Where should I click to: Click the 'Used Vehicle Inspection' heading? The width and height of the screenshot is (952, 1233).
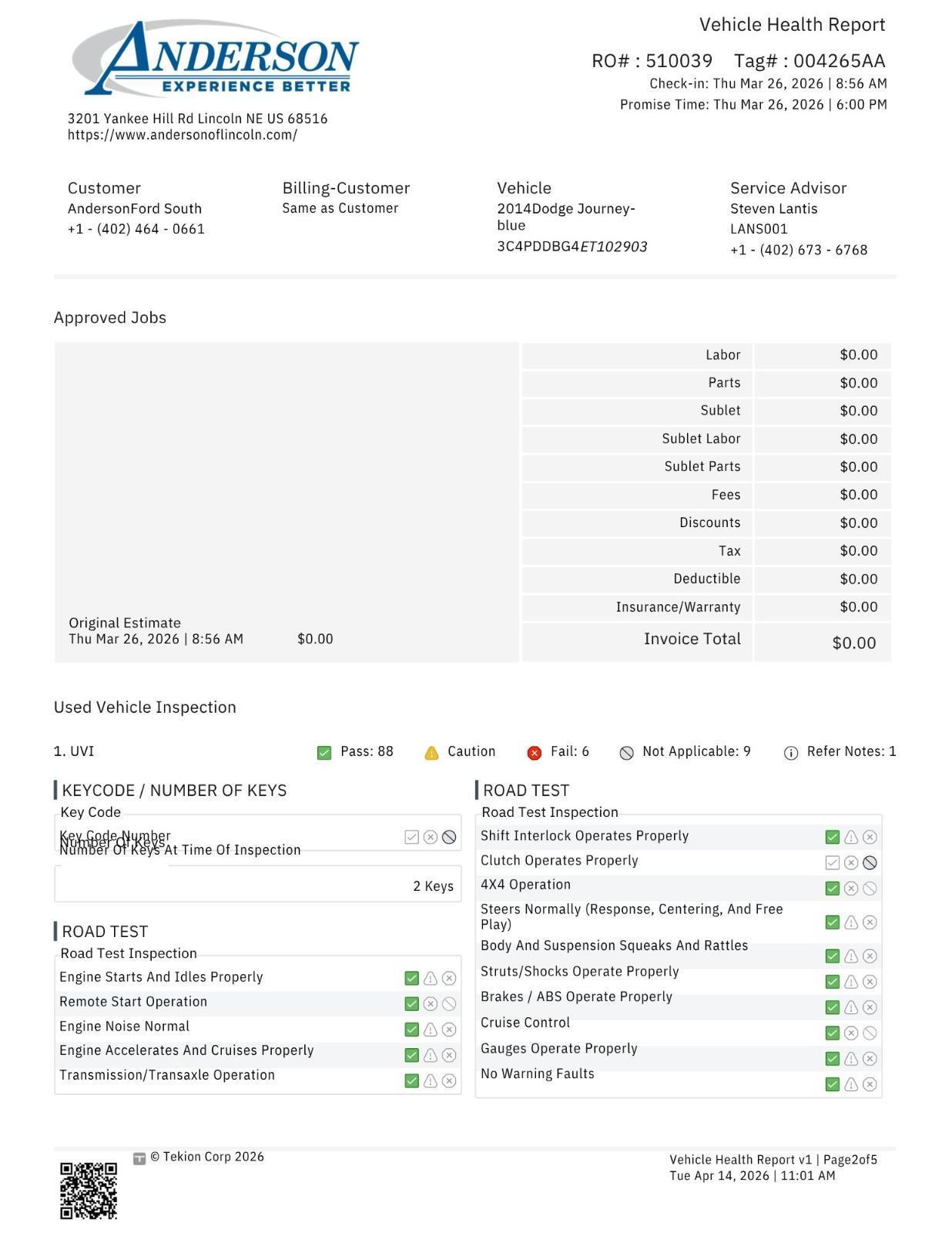(x=145, y=707)
